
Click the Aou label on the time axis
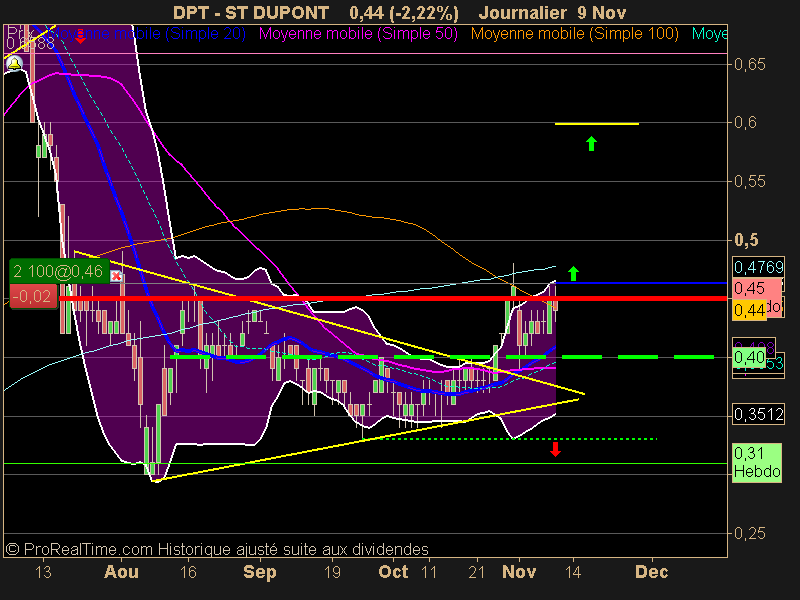(x=121, y=572)
